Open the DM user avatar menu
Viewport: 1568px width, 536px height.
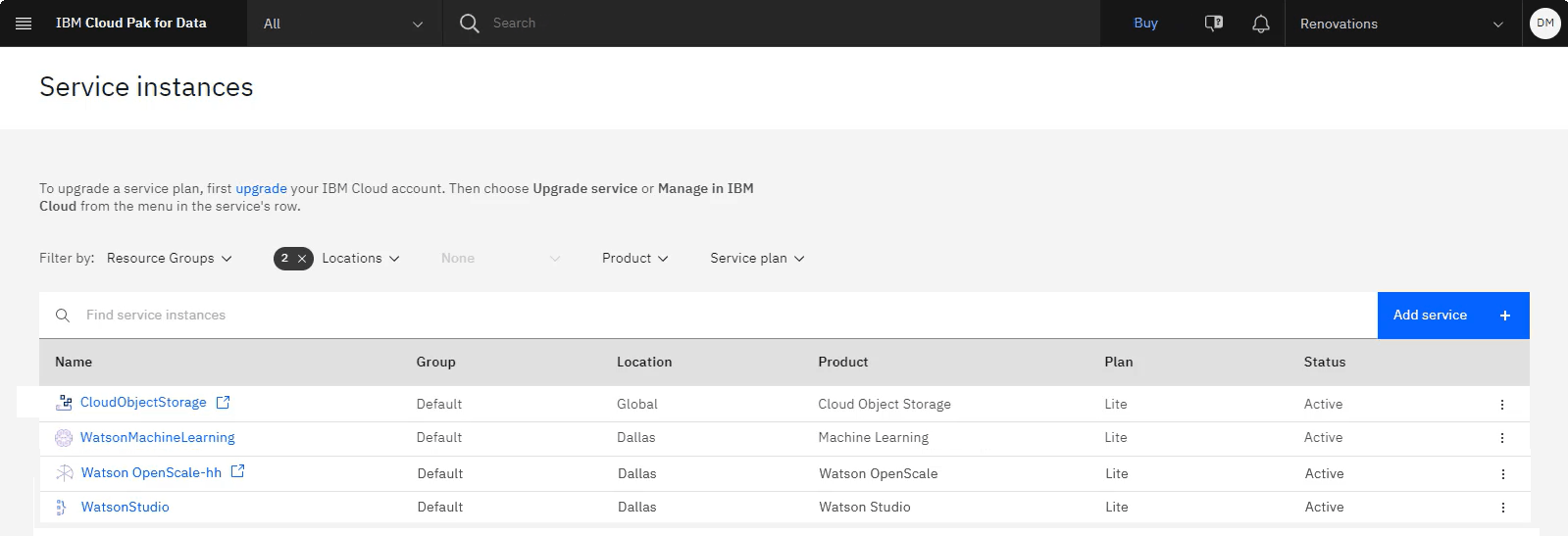tap(1544, 24)
